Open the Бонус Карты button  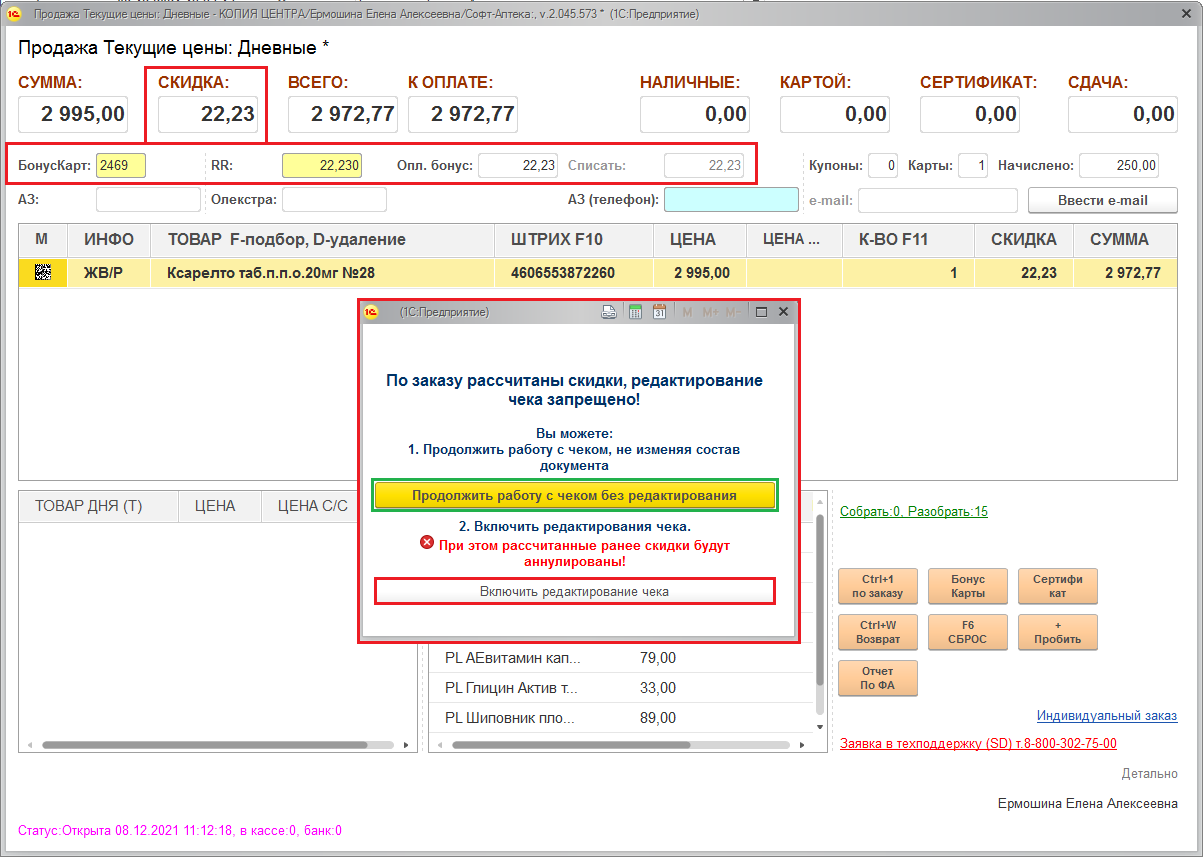point(967,586)
